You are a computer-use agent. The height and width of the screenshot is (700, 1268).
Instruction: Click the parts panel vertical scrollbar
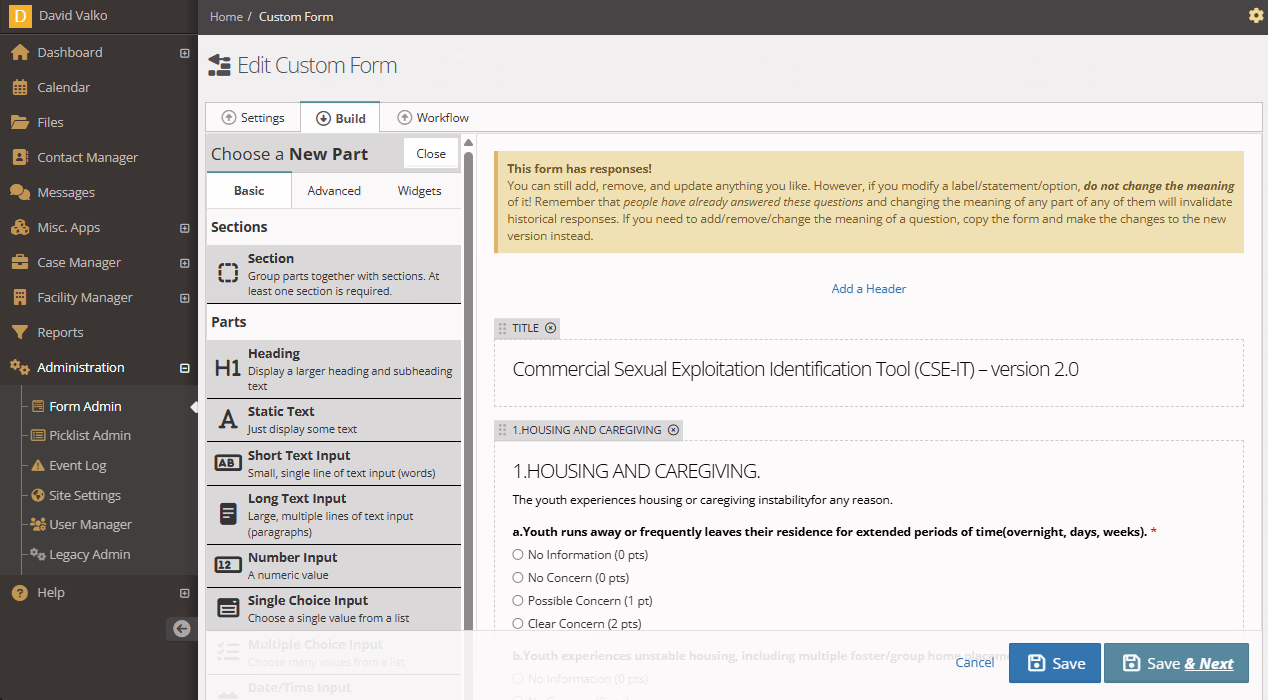point(468,400)
